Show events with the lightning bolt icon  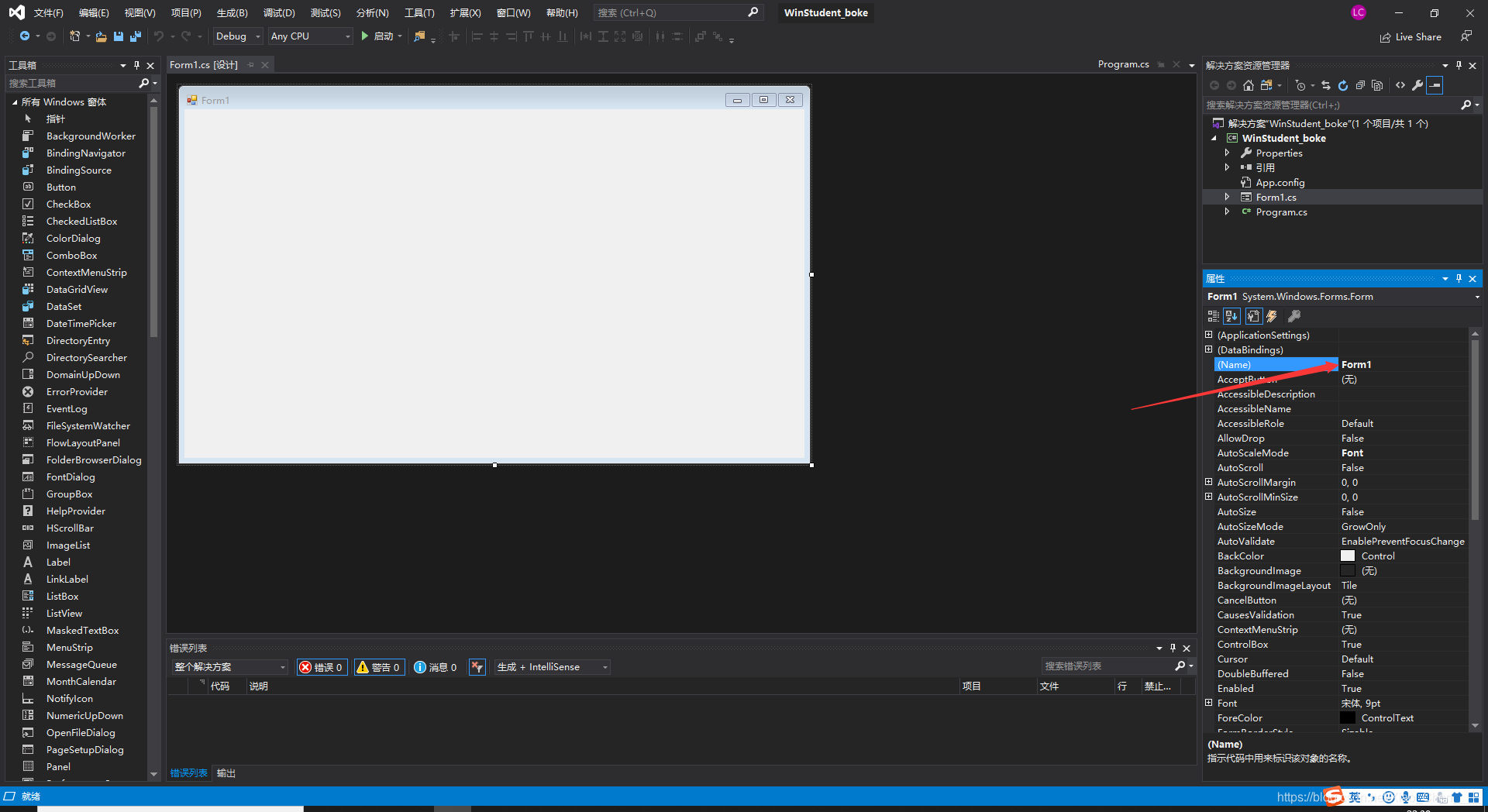(x=1272, y=316)
